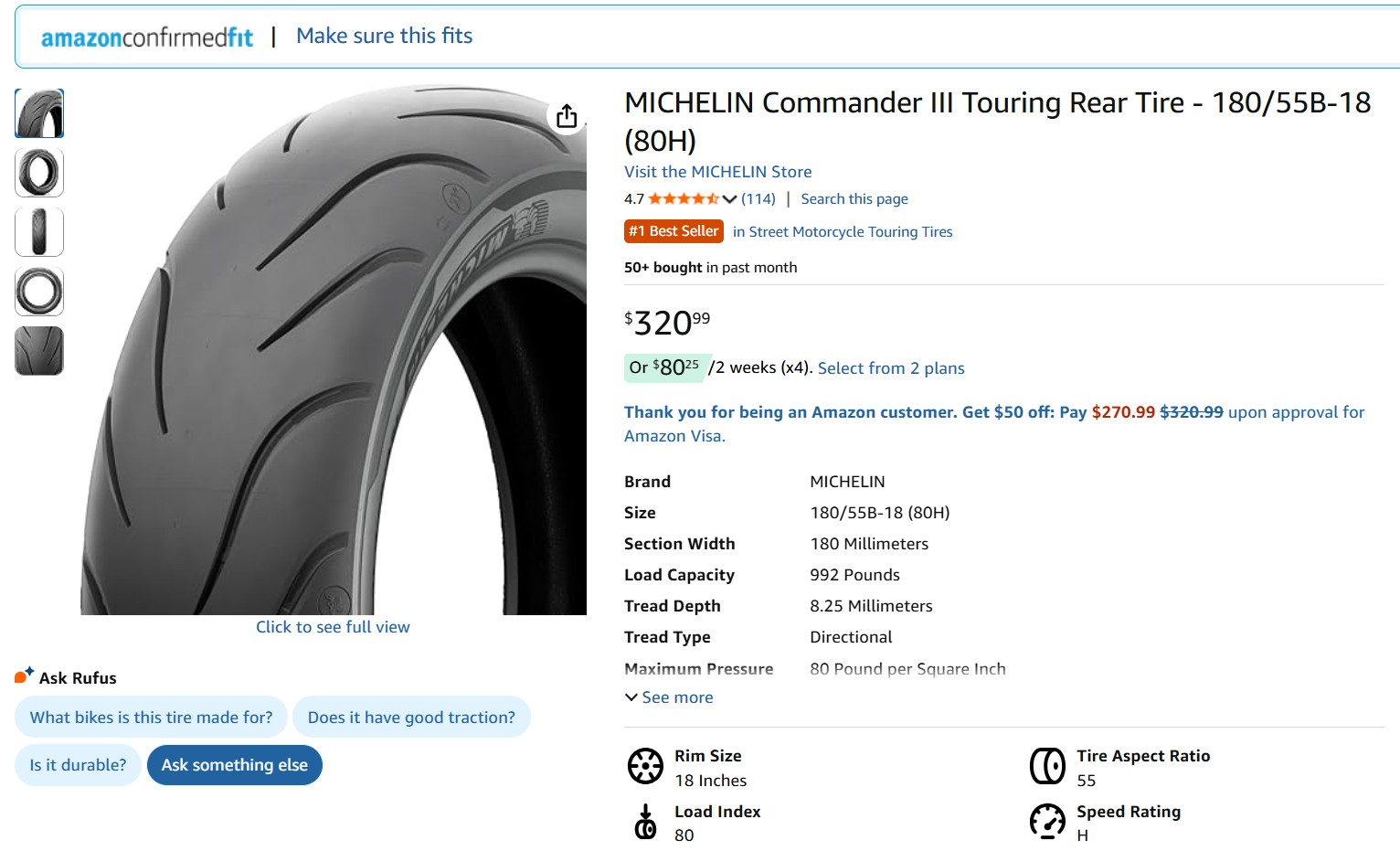Image resolution: width=1400 pixels, height=851 pixels.
Task: Click the Speed Rating gauge icon
Action: point(1047,822)
